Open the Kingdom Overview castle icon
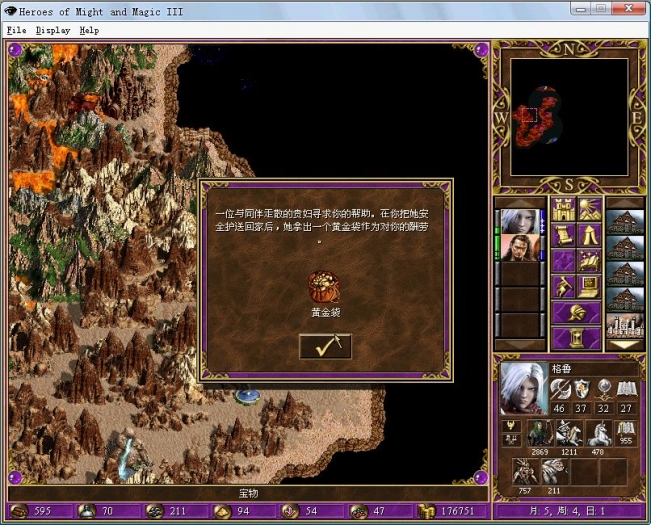Screen dimensions: 651x525 [x=563, y=210]
